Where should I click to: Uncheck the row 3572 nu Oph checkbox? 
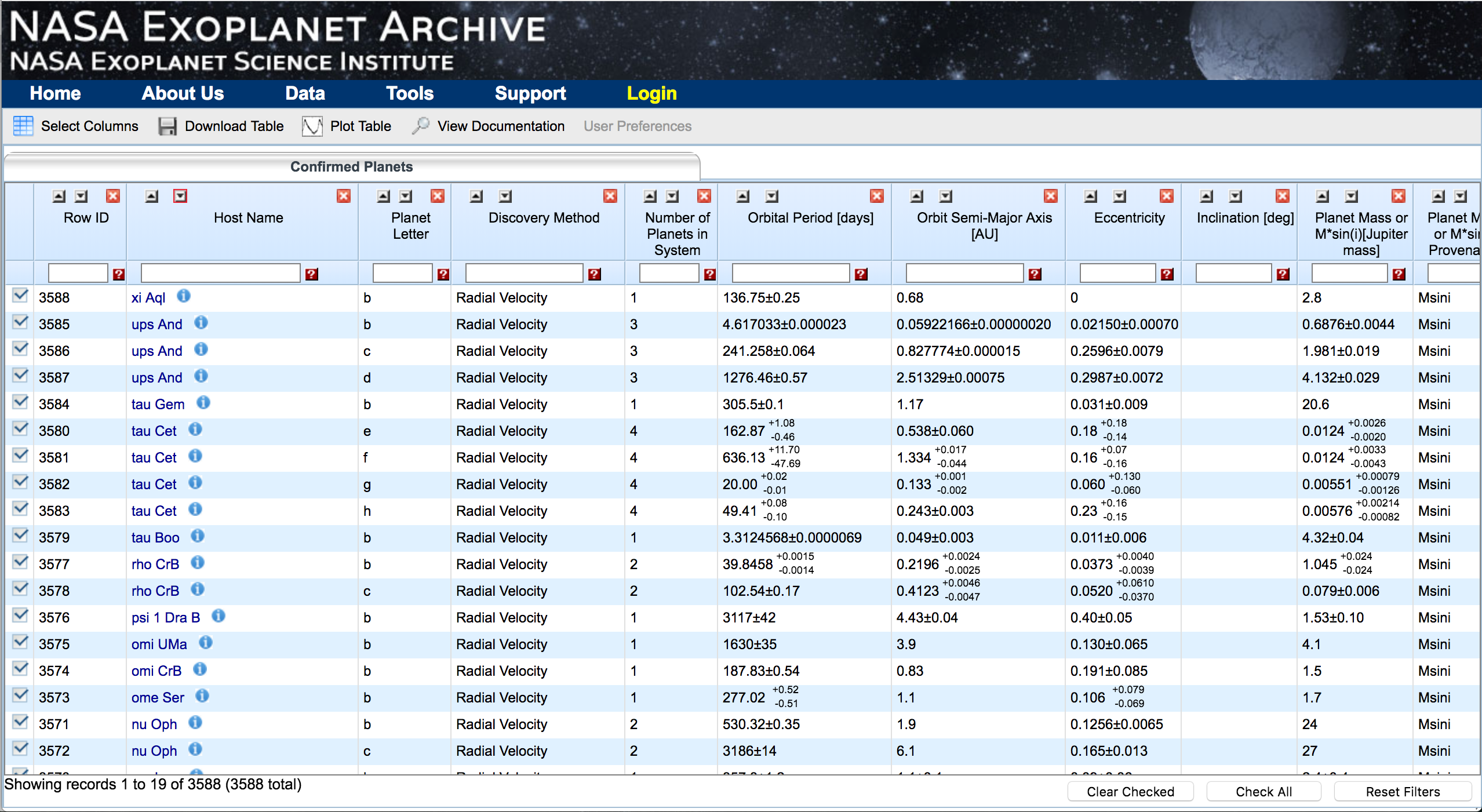tap(20, 749)
